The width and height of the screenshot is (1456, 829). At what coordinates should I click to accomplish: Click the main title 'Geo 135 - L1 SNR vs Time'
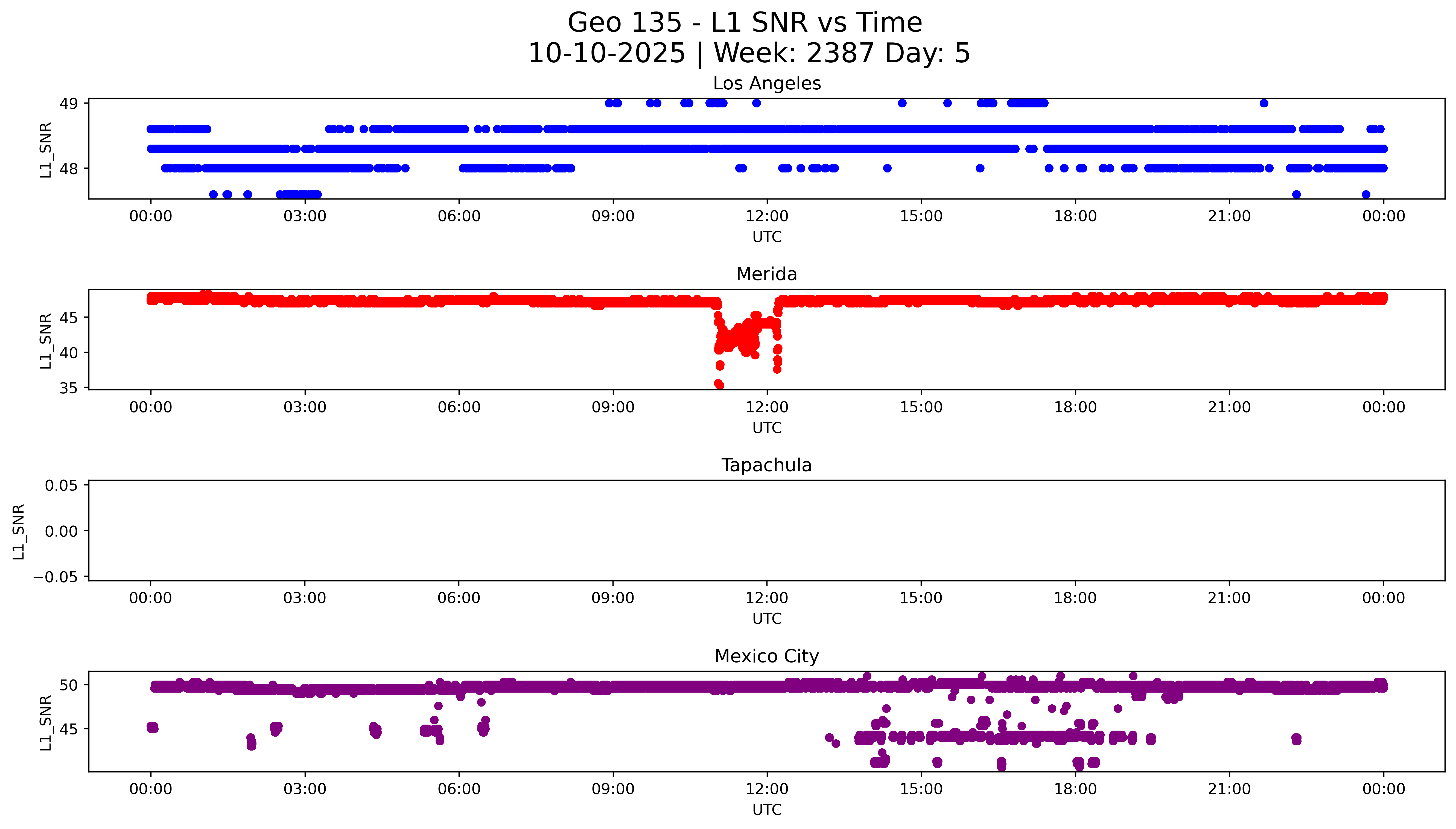point(744,23)
